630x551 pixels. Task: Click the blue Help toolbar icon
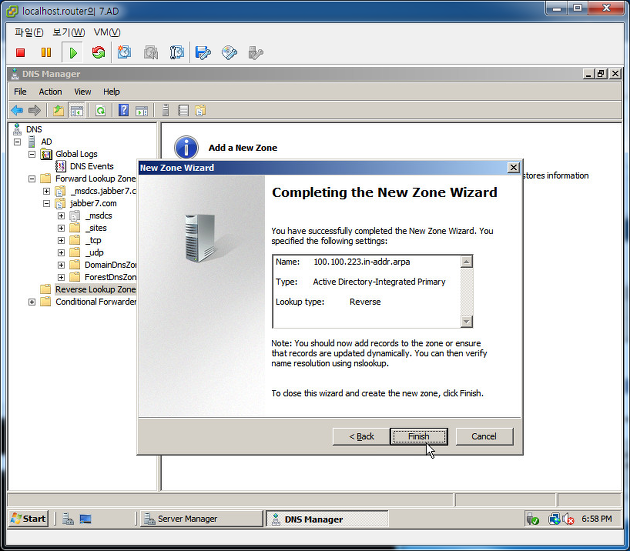[x=124, y=110]
